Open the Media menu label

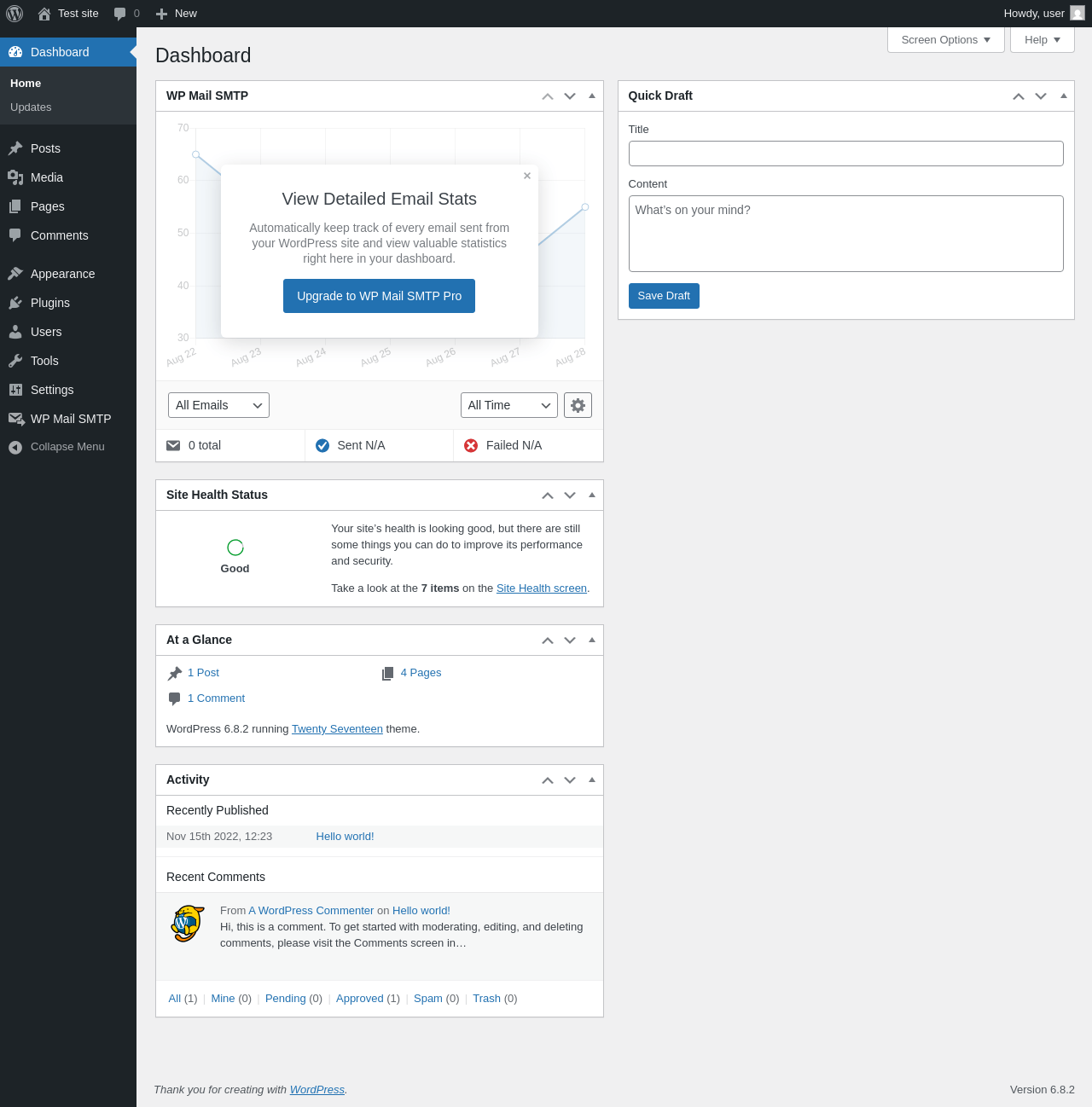point(47,177)
